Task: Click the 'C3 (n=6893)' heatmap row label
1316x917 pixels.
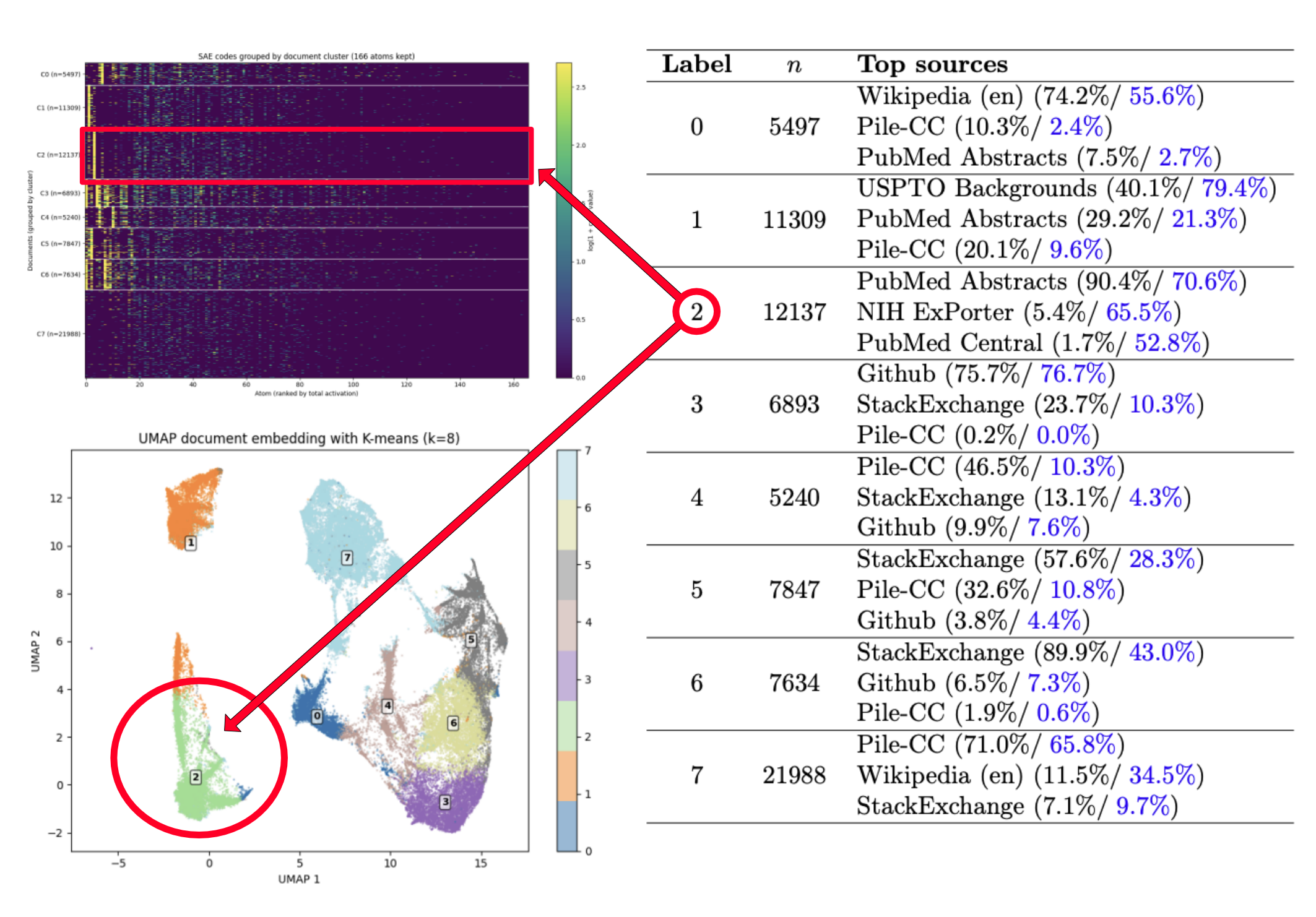Action: [60, 193]
